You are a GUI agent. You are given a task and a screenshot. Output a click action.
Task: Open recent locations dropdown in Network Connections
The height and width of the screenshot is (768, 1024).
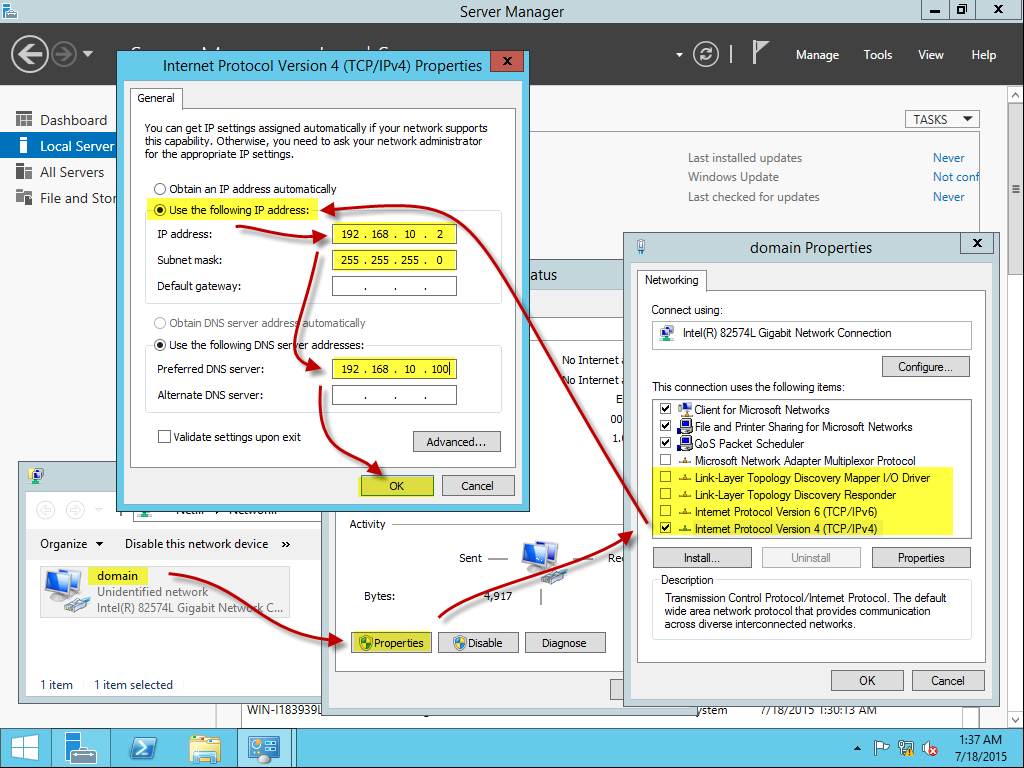pyautogui.click(x=99, y=509)
